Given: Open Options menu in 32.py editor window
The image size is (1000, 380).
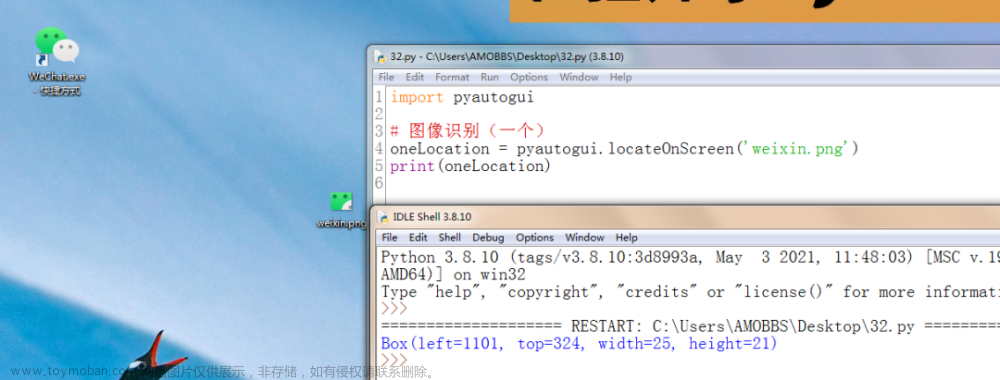Looking at the screenshot, I should (x=529, y=77).
